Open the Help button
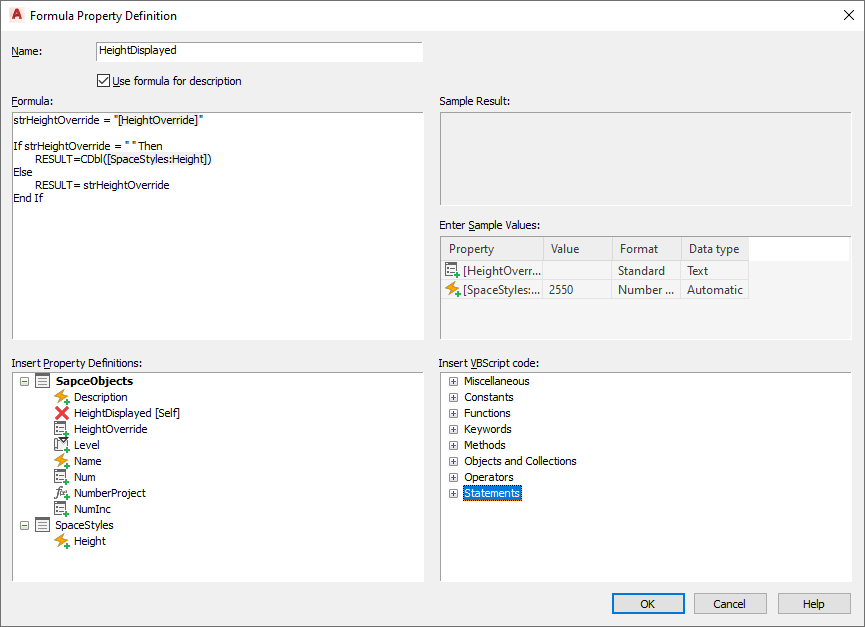The width and height of the screenshot is (865, 627). (813, 604)
